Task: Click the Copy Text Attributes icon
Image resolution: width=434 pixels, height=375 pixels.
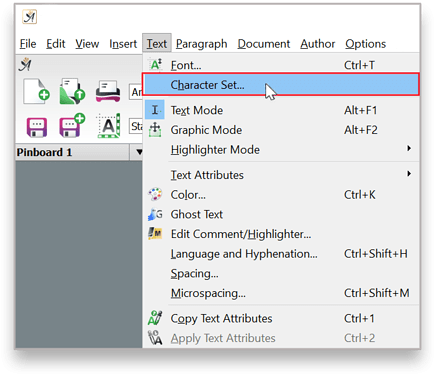Action: pos(155,318)
